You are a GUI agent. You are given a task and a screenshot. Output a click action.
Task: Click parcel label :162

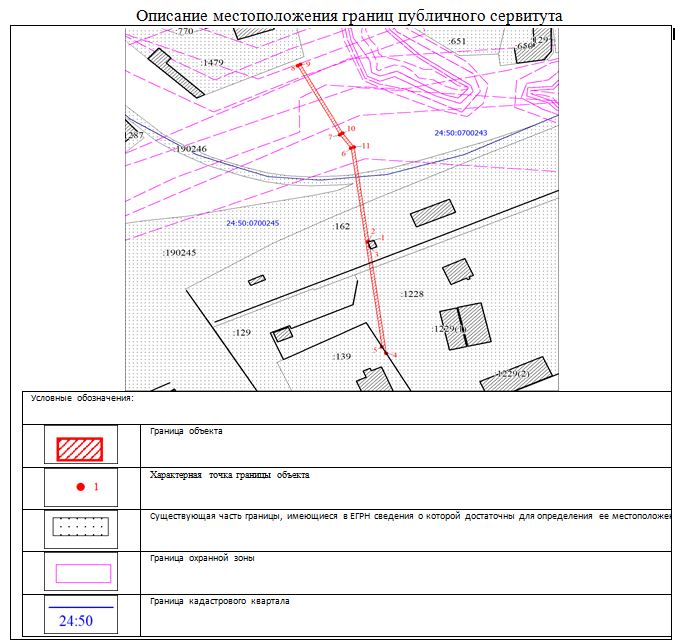[x=341, y=227]
